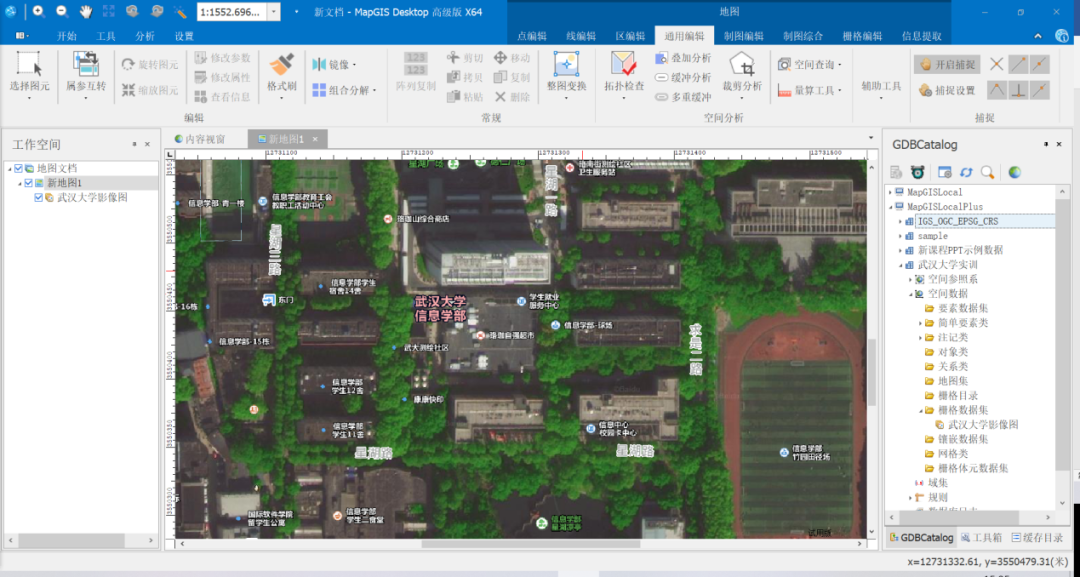Close the 工作空间 panel
The height and width of the screenshot is (577, 1080).
point(147,145)
